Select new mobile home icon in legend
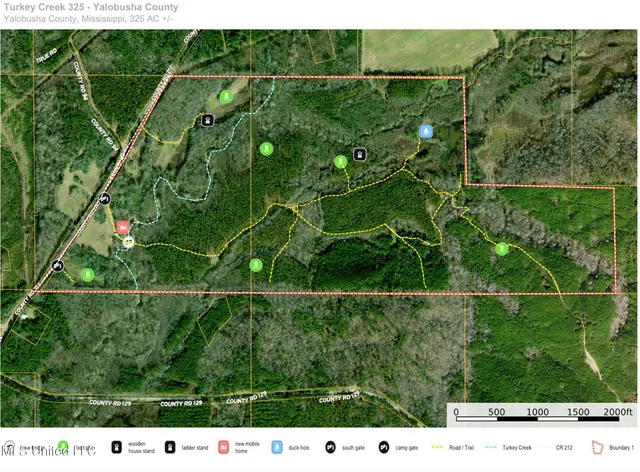The width and height of the screenshot is (640, 472). (x=223, y=448)
